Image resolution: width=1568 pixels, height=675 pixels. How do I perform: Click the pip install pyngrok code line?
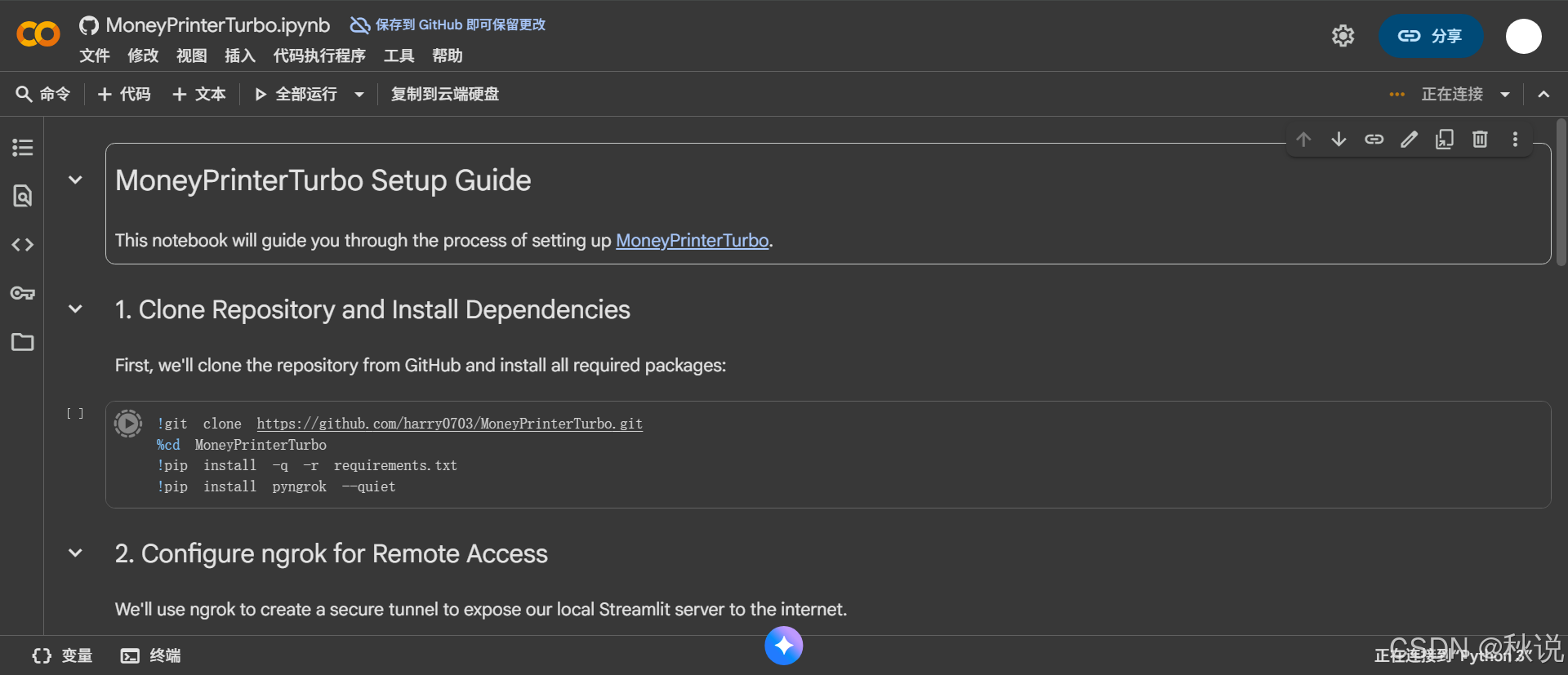tap(276, 486)
